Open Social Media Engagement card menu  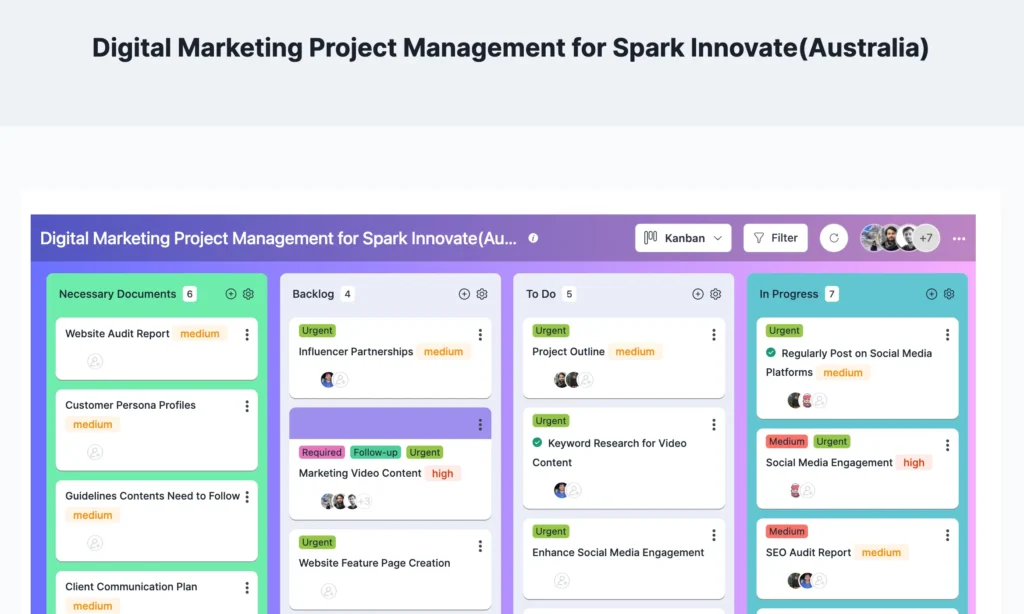[x=948, y=445]
